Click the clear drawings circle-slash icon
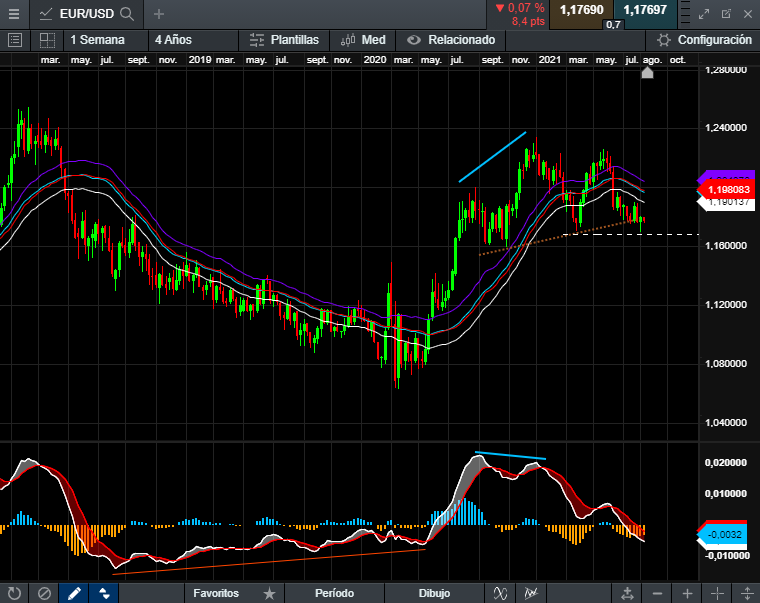 pos(44,592)
